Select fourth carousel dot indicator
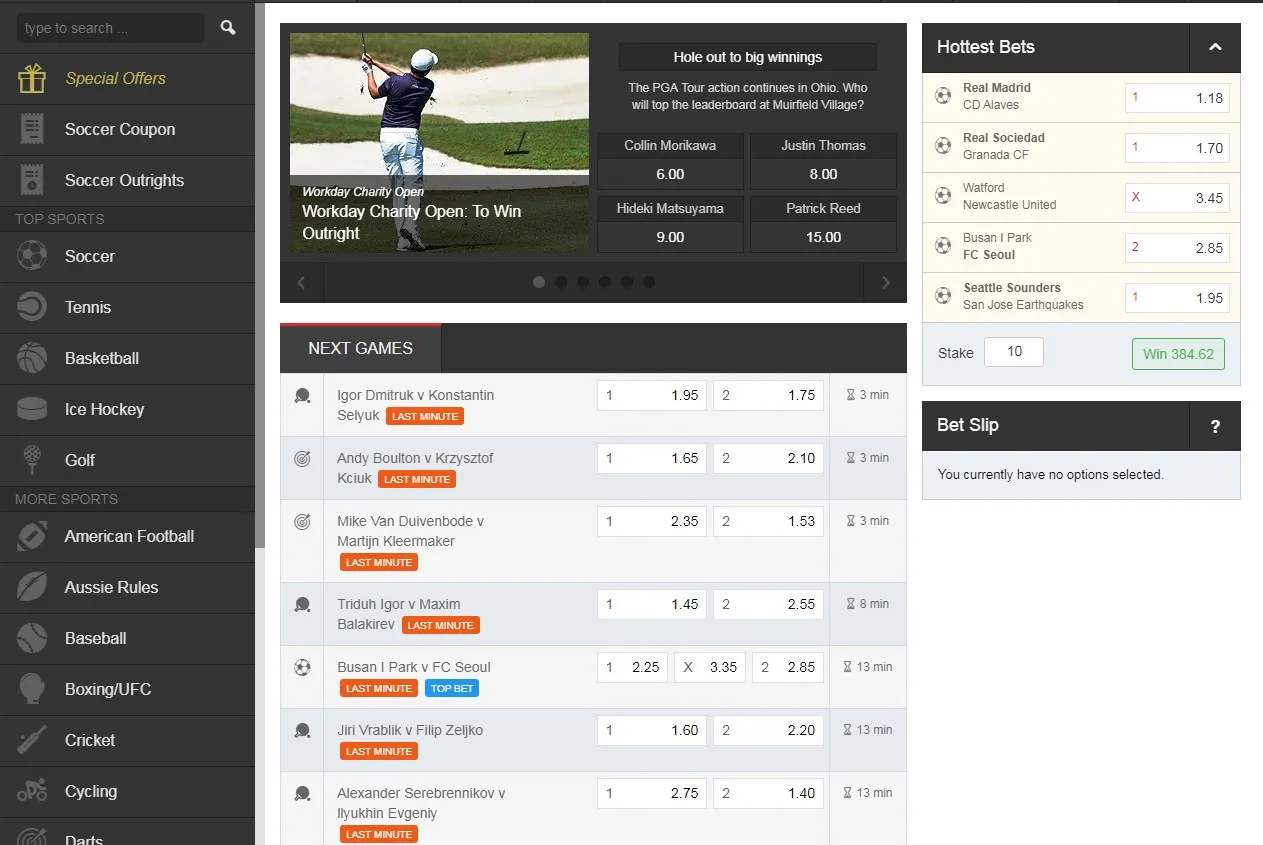The width and height of the screenshot is (1263, 845). (605, 282)
